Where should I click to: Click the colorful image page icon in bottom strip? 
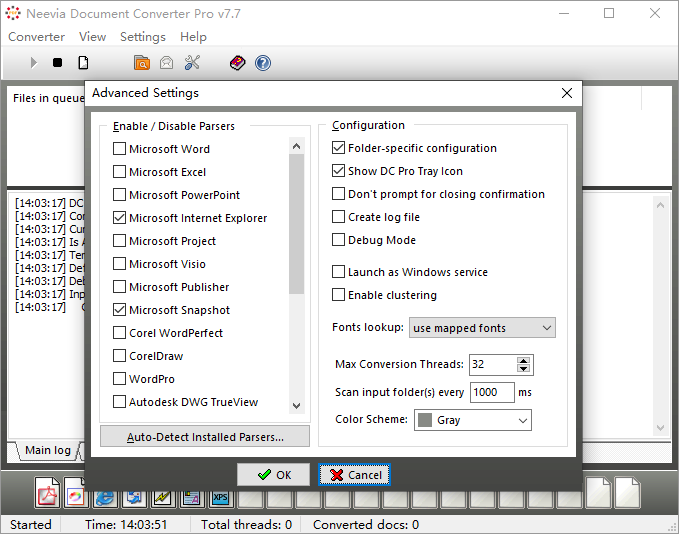click(x=76, y=493)
